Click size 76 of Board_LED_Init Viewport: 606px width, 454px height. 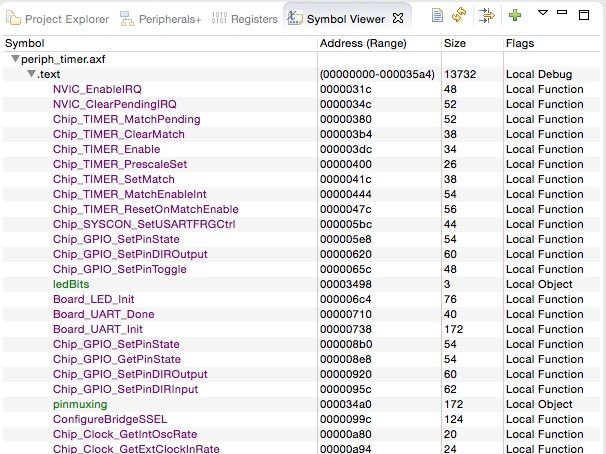coord(450,299)
